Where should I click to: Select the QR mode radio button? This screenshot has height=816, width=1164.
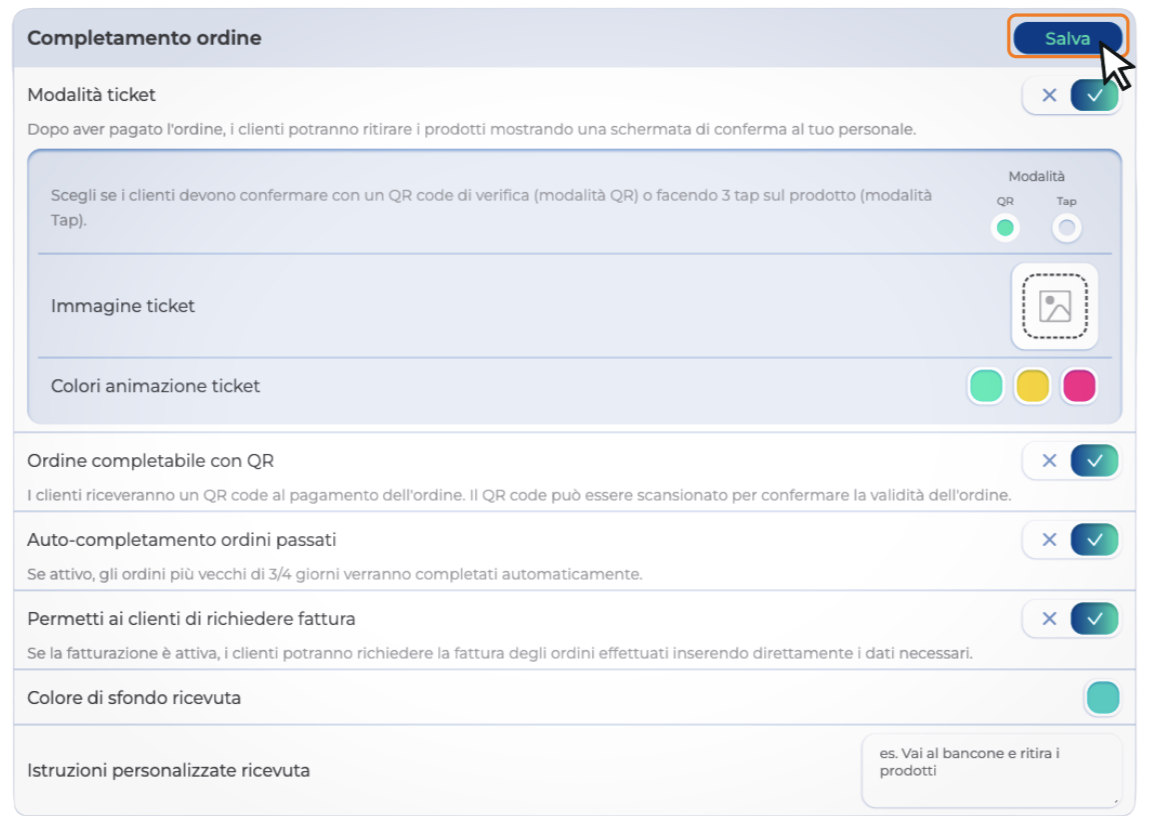pos(1005,228)
